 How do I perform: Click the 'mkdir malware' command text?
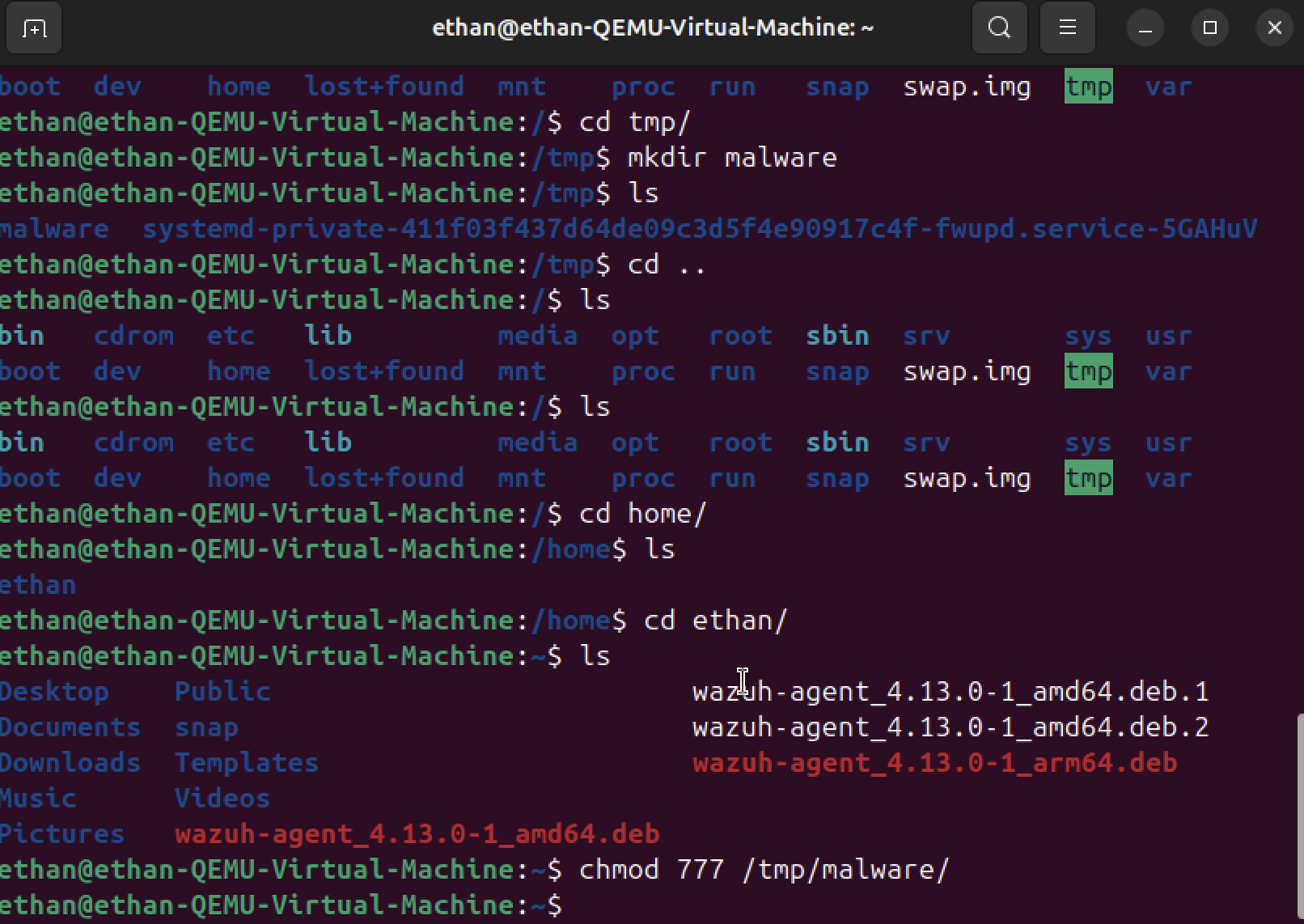pyautogui.click(x=732, y=158)
